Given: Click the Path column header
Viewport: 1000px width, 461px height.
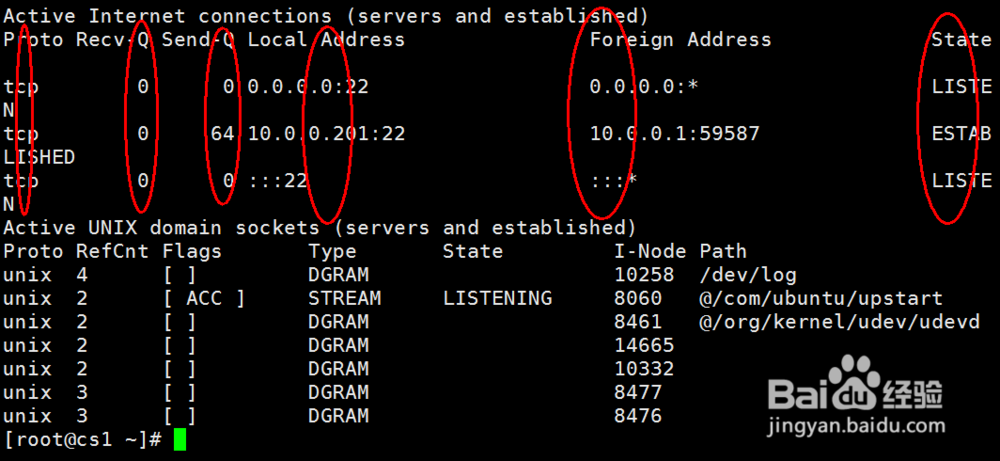Looking at the screenshot, I should pos(723,251).
